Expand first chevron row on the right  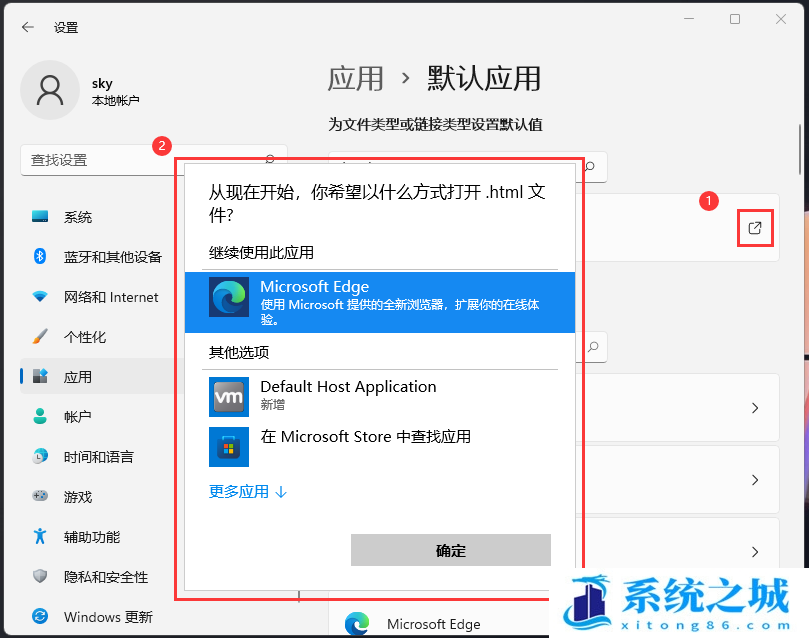tap(755, 408)
